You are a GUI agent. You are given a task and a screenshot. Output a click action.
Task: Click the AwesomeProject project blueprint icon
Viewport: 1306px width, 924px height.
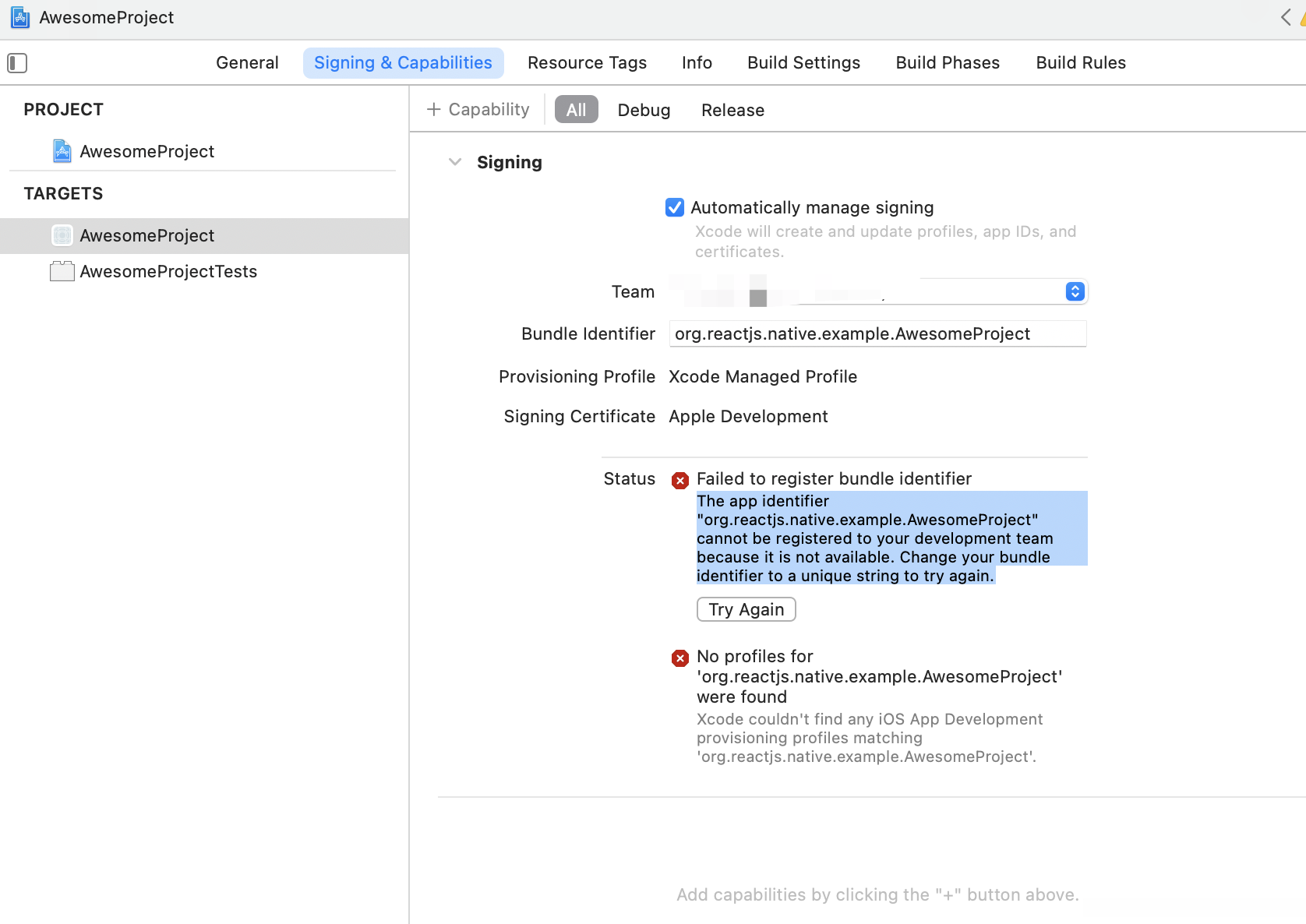pyautogui.click(x=62, y=151)
